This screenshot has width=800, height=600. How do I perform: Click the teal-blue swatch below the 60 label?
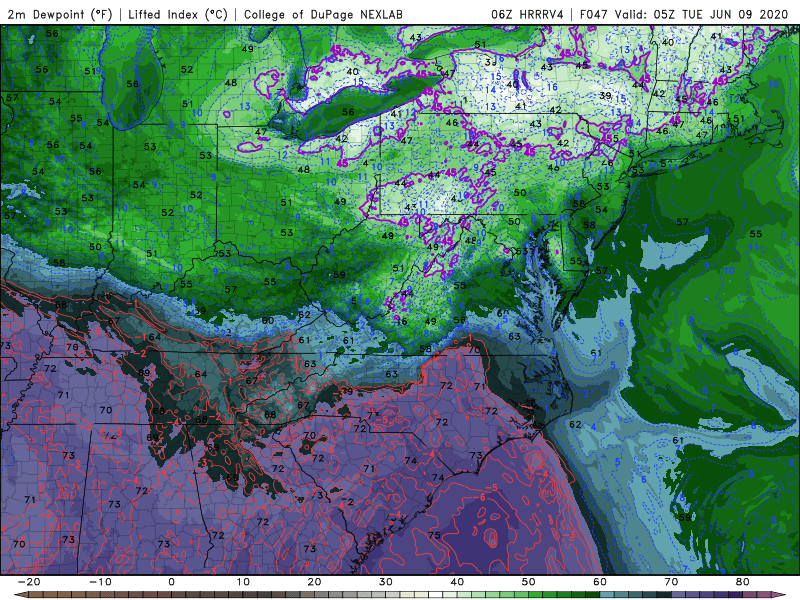tap(607, 594)
